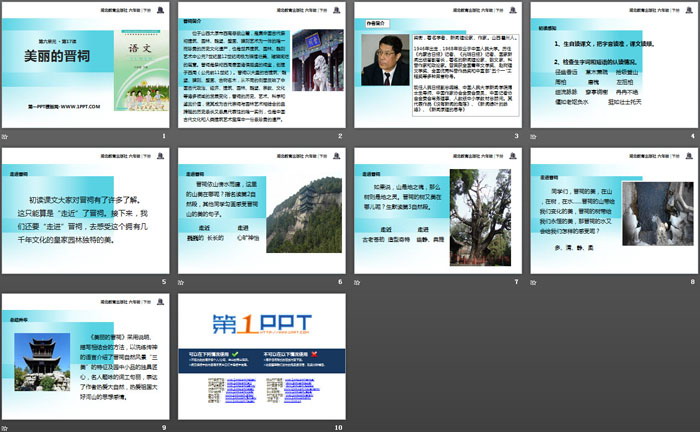Select slide 4 with numbered reading steps
The image size is (700, 432).
(x=614, y=65)
